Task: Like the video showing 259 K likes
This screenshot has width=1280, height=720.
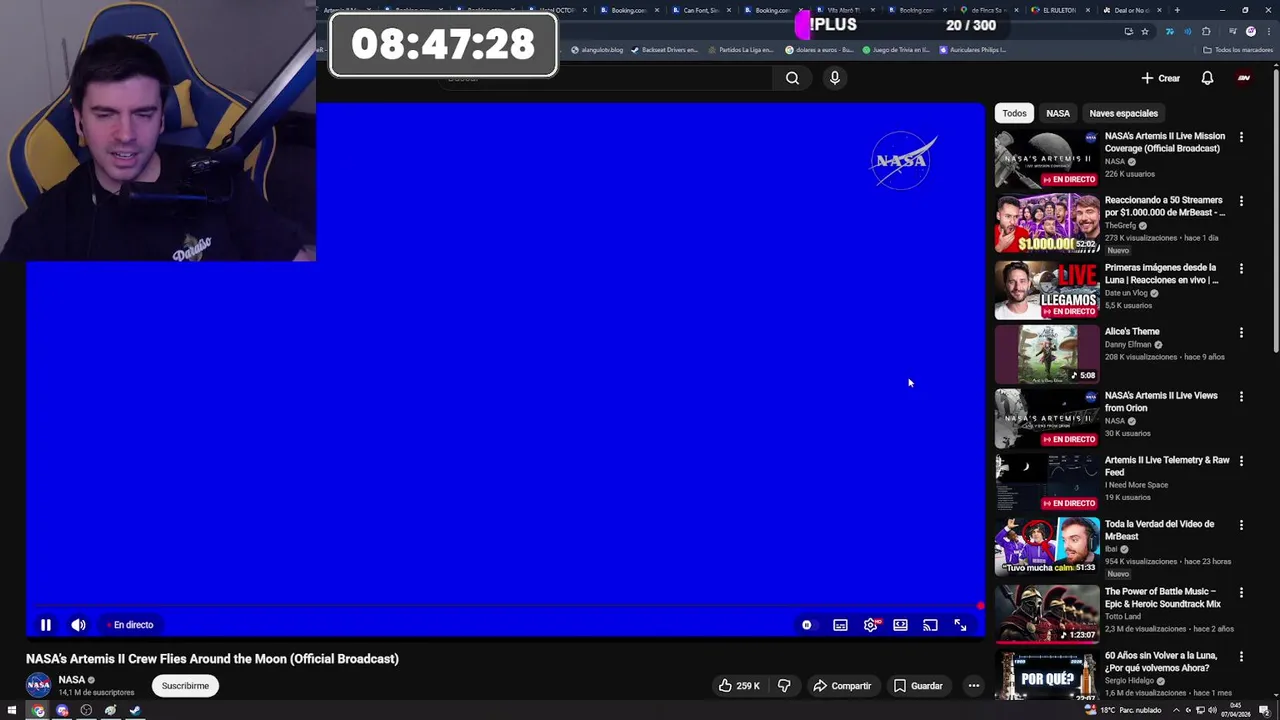Action: point(739,686)
